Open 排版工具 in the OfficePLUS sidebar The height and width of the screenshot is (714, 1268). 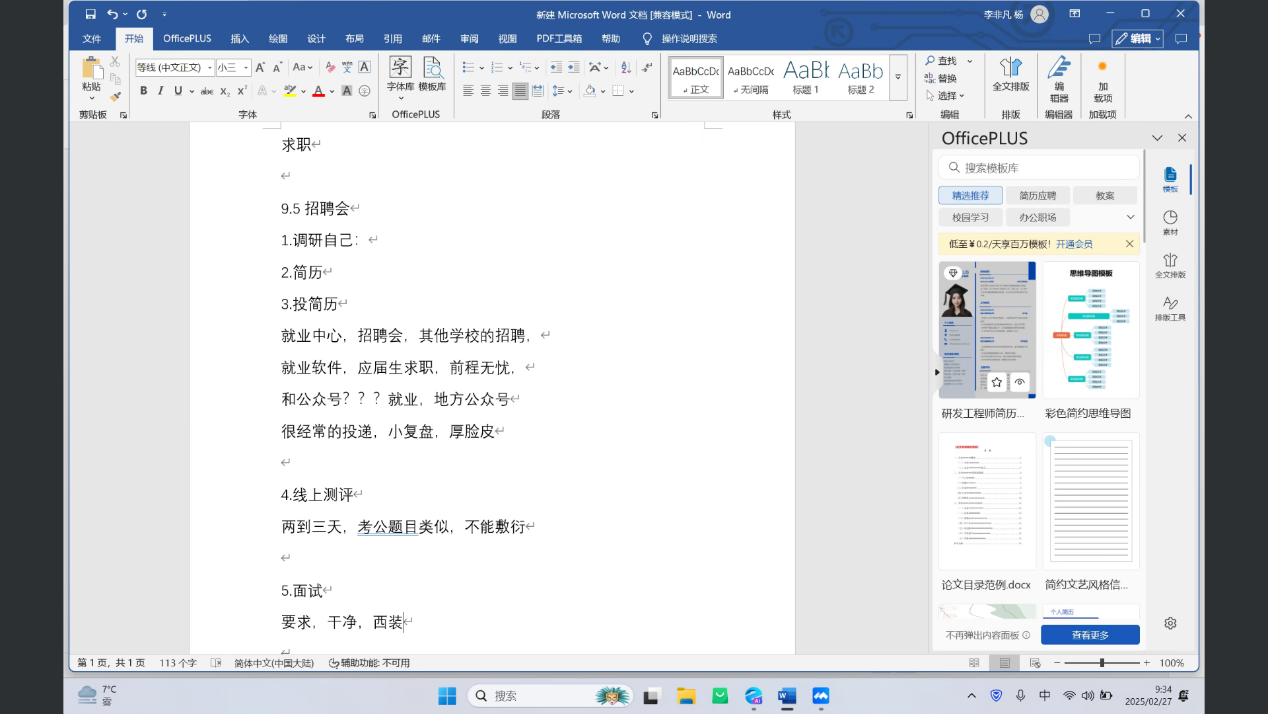click(1170, 308)
